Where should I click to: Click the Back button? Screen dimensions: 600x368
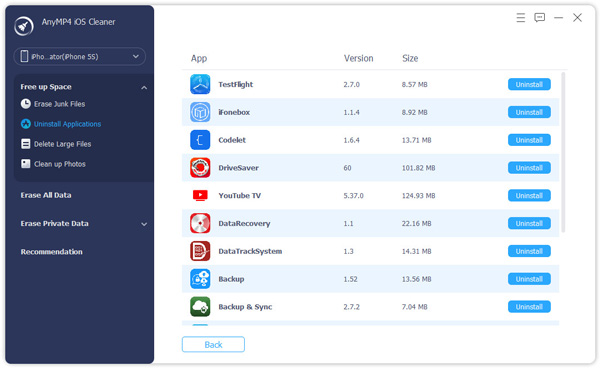[x=213, y=344]
